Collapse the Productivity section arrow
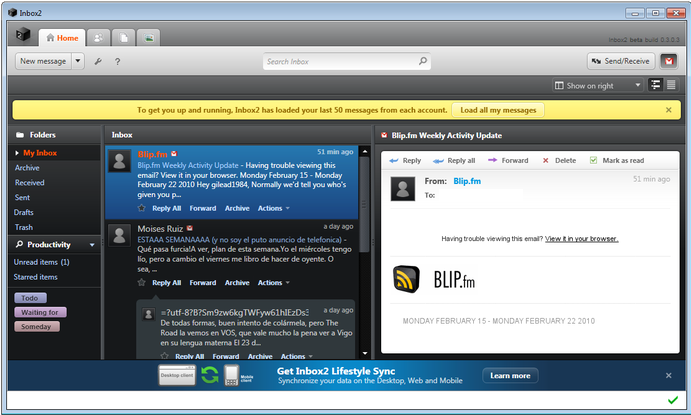The width and height of the screenshot is (691, 415). click(x=92, y=245)
